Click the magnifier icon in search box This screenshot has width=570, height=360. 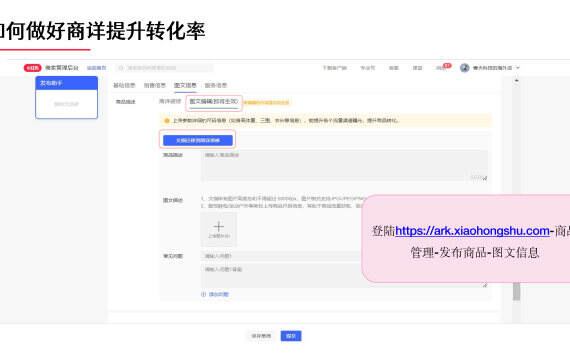coord(121,68)
